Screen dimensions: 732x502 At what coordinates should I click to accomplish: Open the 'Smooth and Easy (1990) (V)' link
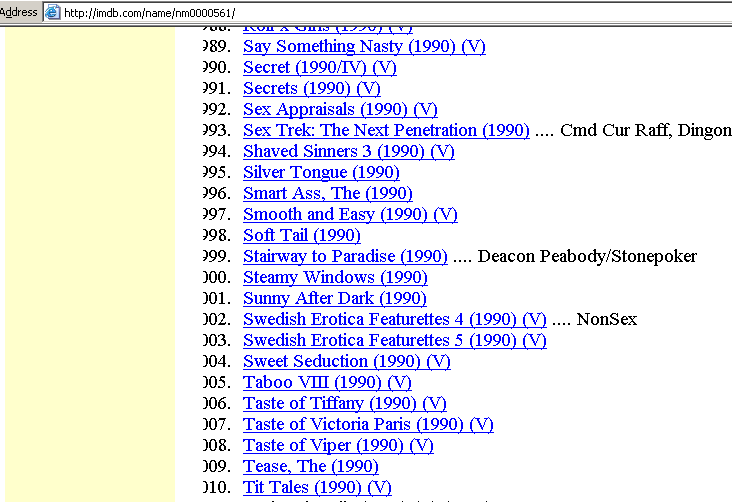click(x=350, y=215)
